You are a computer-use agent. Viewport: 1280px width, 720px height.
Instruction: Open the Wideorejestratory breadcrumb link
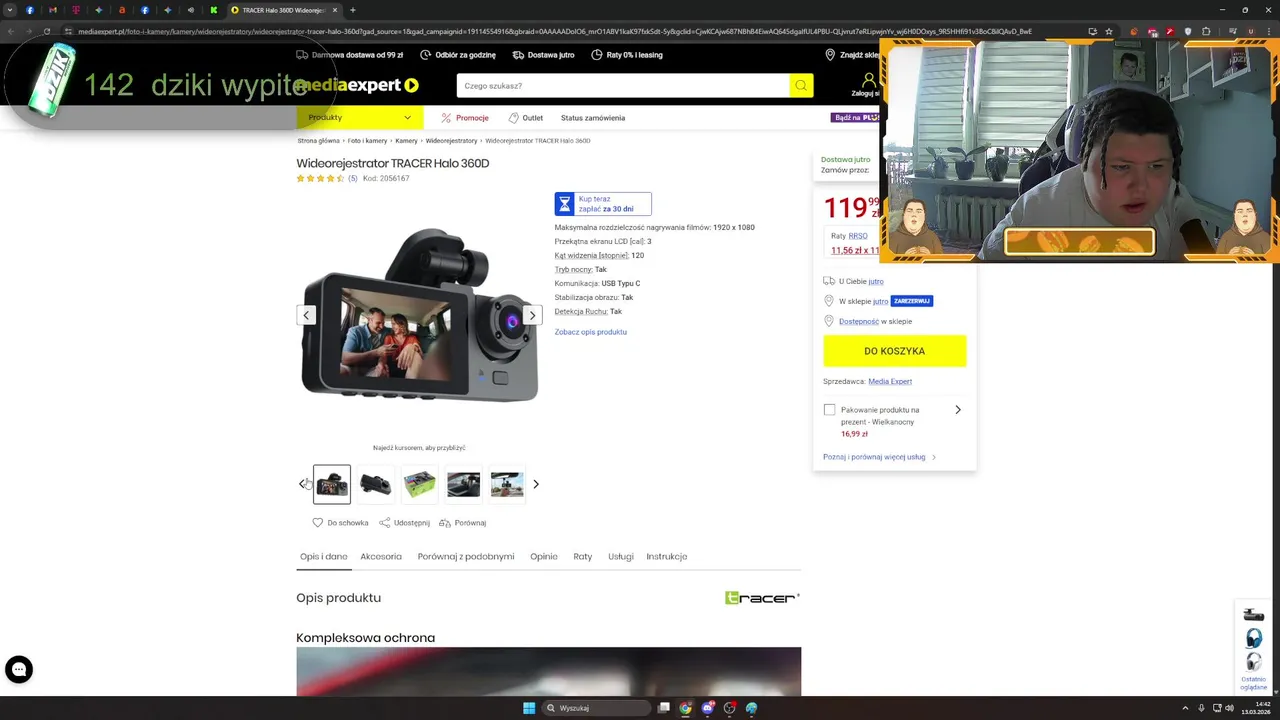[x=451, y=141]
